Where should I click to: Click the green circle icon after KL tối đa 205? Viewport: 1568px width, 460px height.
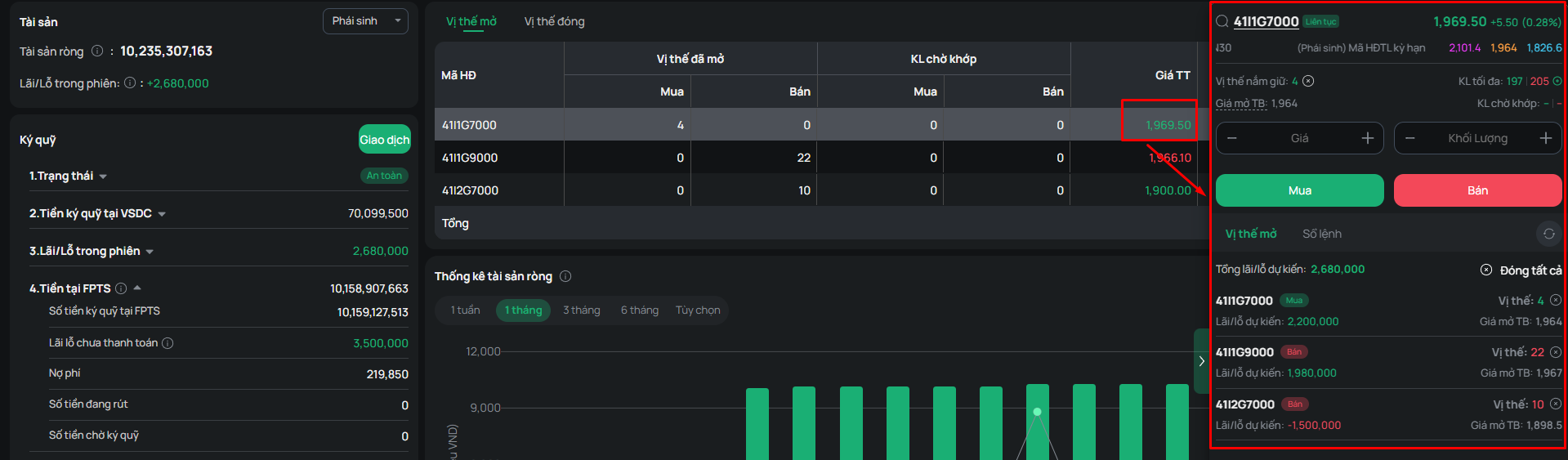click(1557, 81)
